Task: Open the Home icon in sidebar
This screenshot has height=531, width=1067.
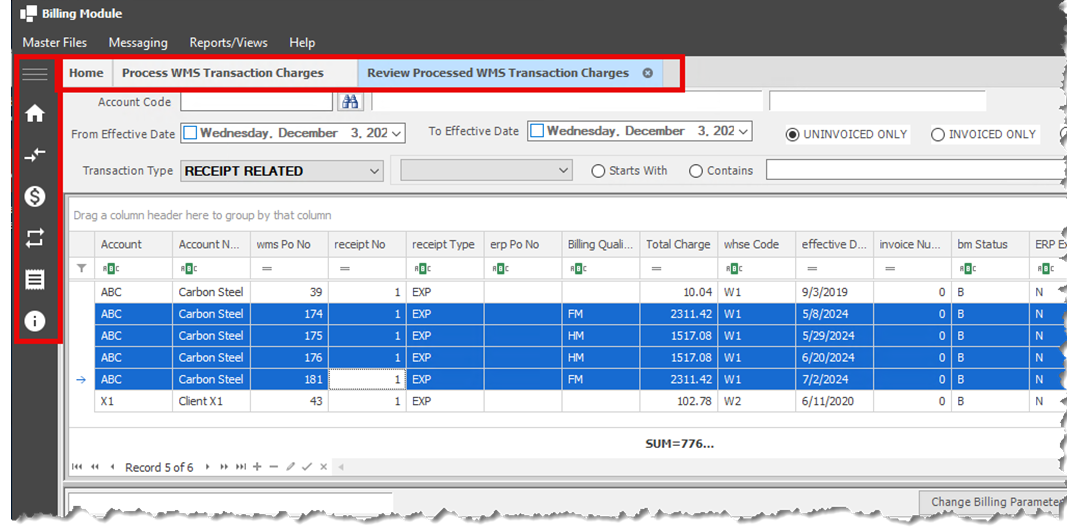Action: [35, 113]
